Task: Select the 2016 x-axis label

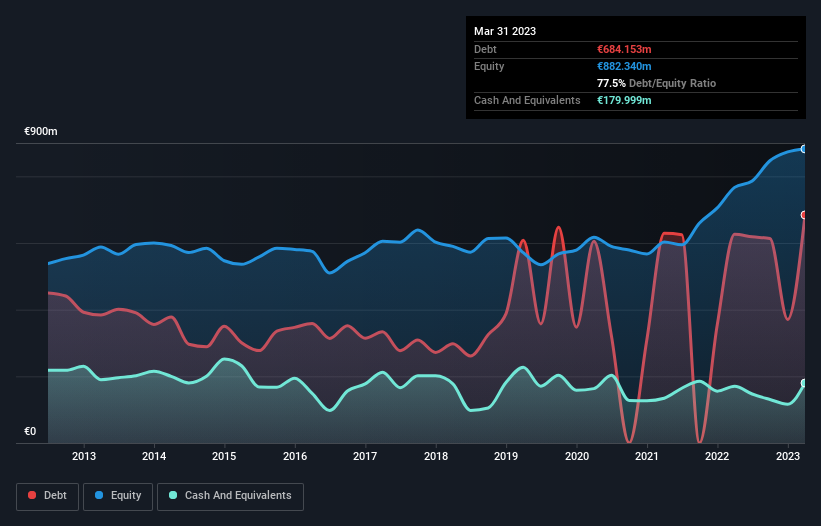Action: 295,456
